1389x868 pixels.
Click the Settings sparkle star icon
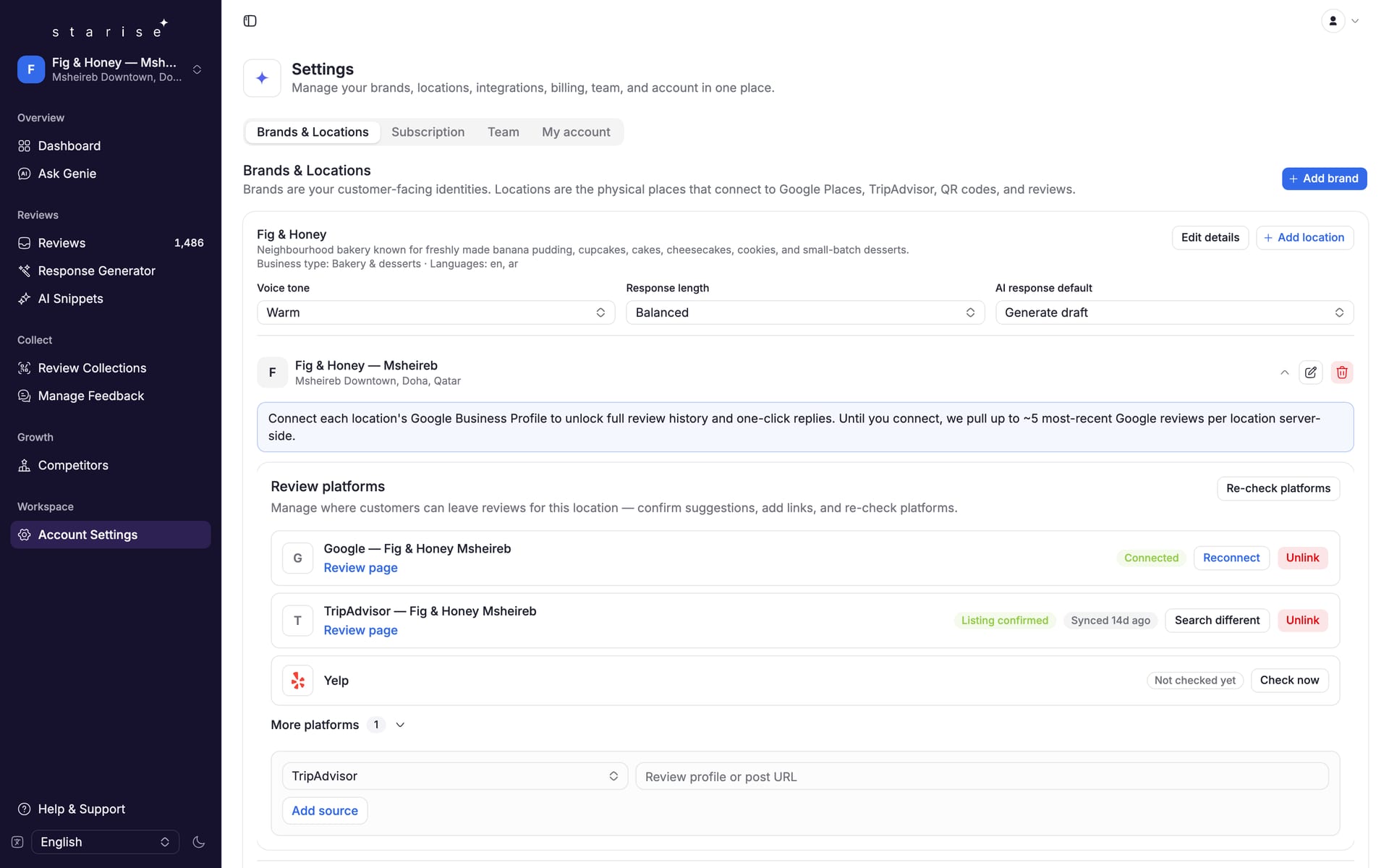[262, 78]
